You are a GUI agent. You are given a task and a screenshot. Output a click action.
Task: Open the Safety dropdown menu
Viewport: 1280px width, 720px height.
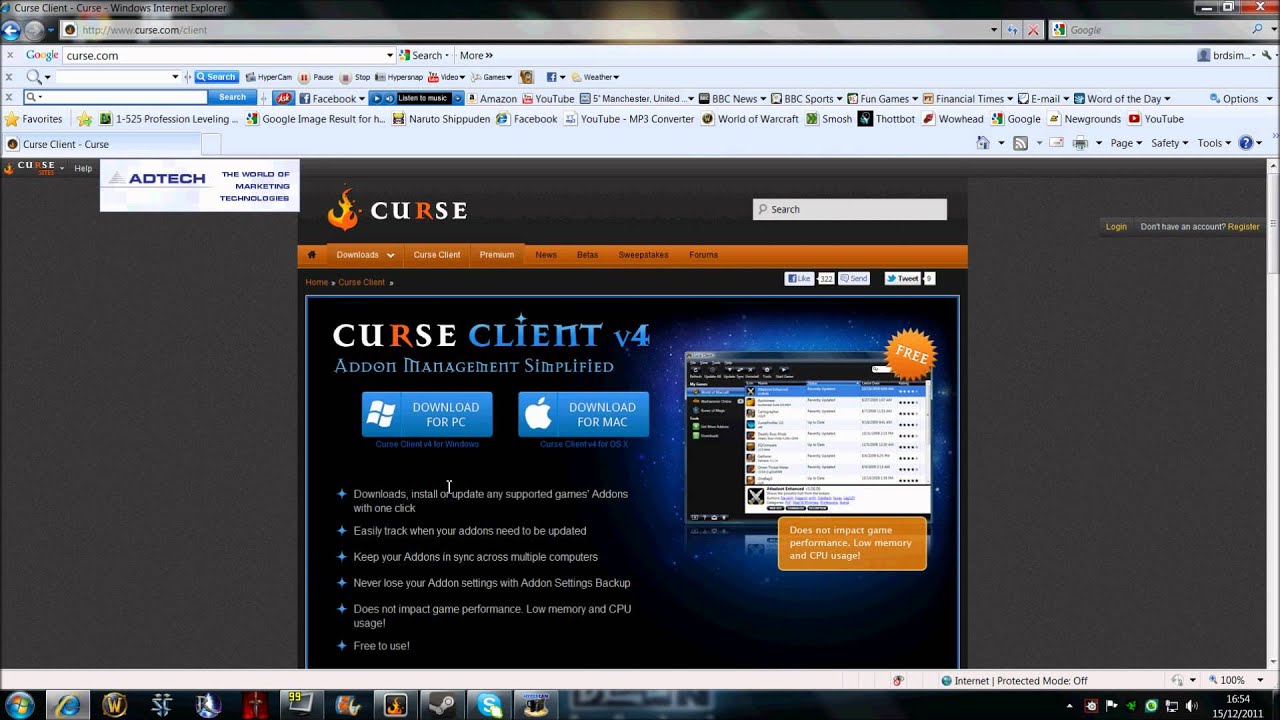1169,143
